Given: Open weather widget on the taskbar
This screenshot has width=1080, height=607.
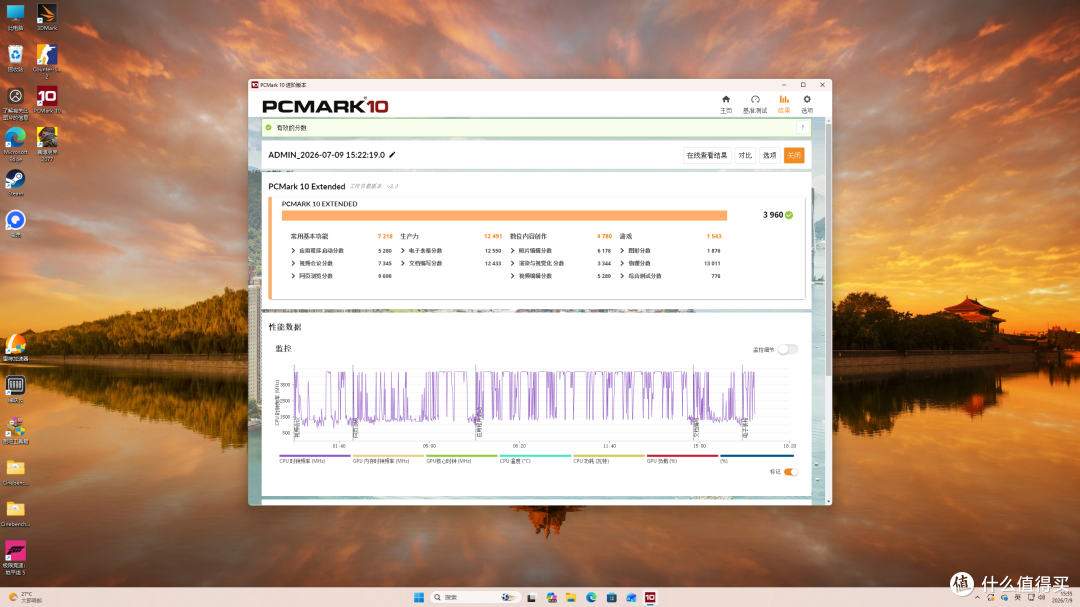Looking at the screenshot, I should tap(25, 597).
